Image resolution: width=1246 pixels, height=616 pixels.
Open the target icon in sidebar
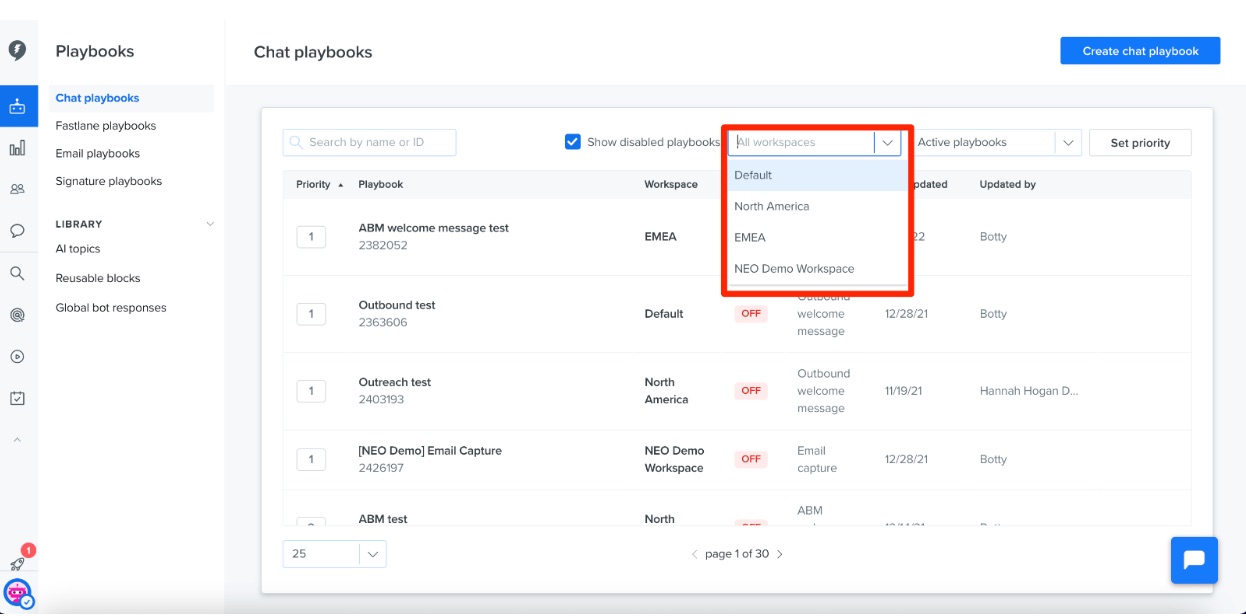tap(17, 315)
